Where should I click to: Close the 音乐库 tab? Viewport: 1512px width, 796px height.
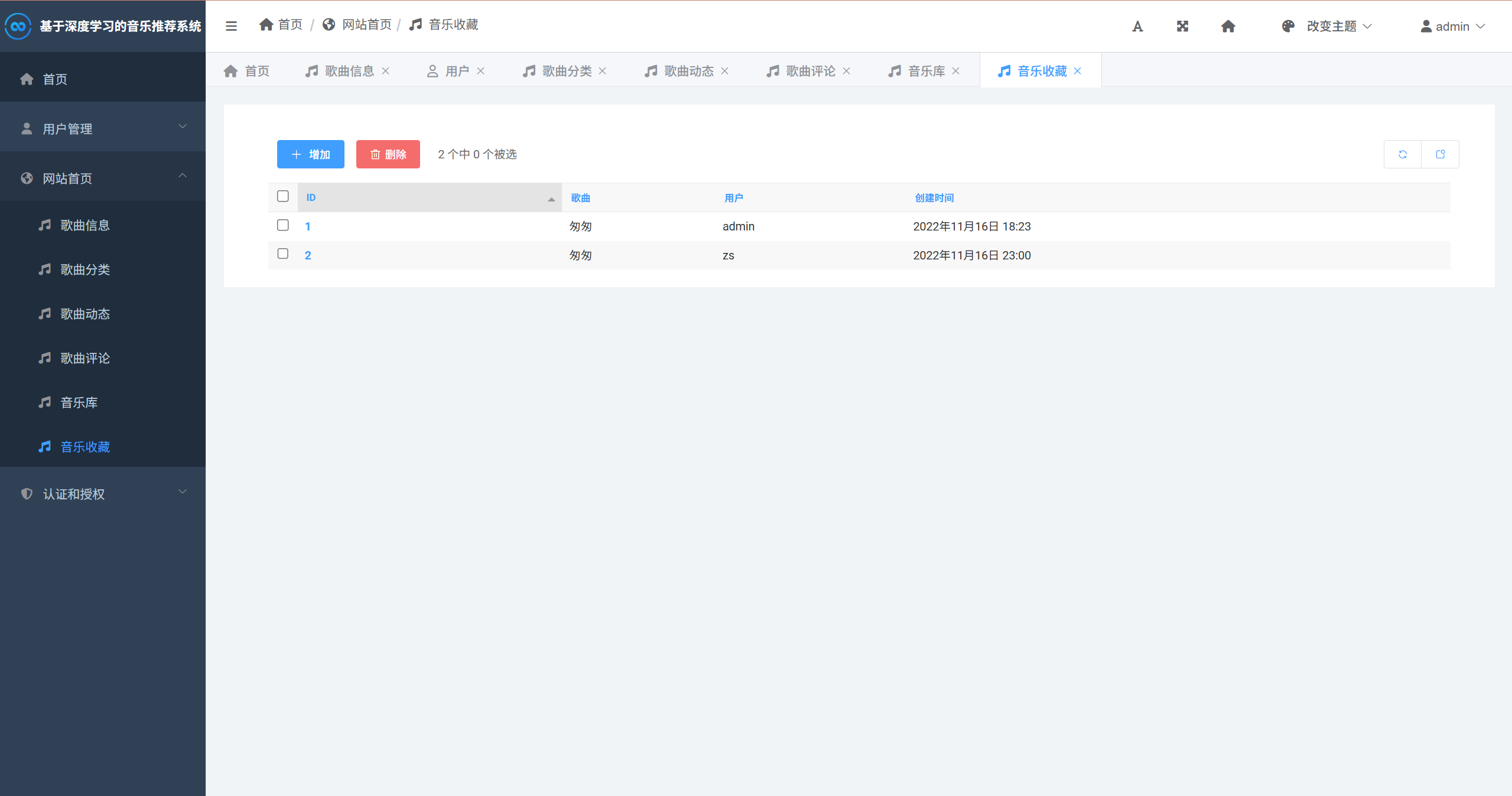pyautogui.click(x=955, y=71)
